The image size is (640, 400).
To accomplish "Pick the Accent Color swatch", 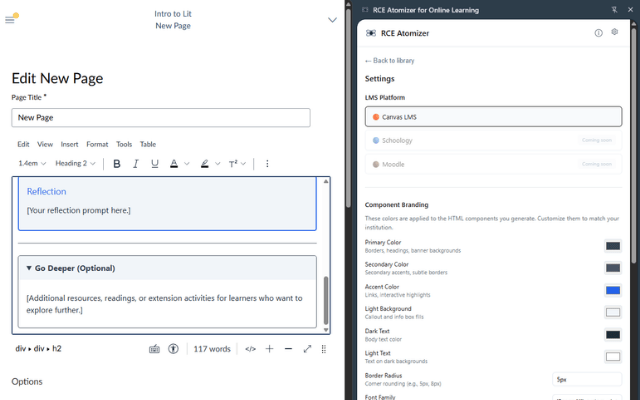I will (x=612, y=290).
